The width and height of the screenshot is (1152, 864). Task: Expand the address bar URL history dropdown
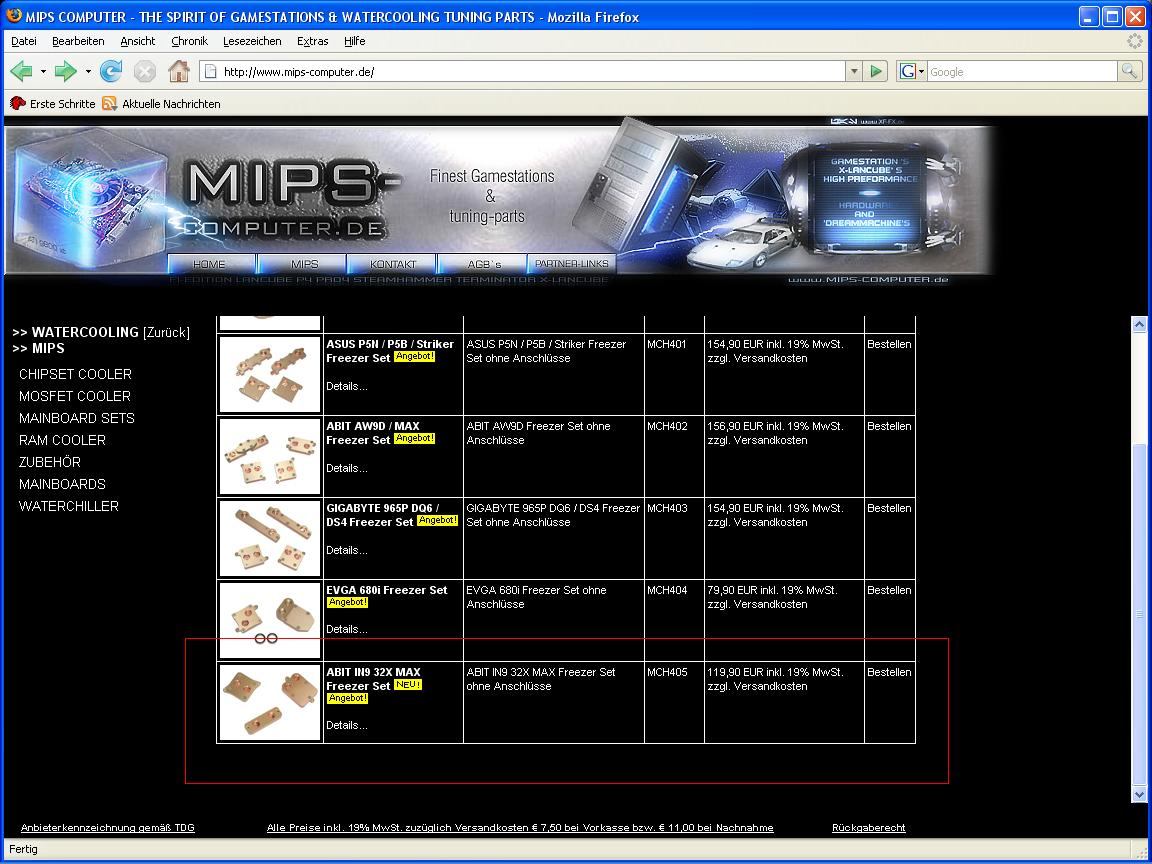coord(854,71)
